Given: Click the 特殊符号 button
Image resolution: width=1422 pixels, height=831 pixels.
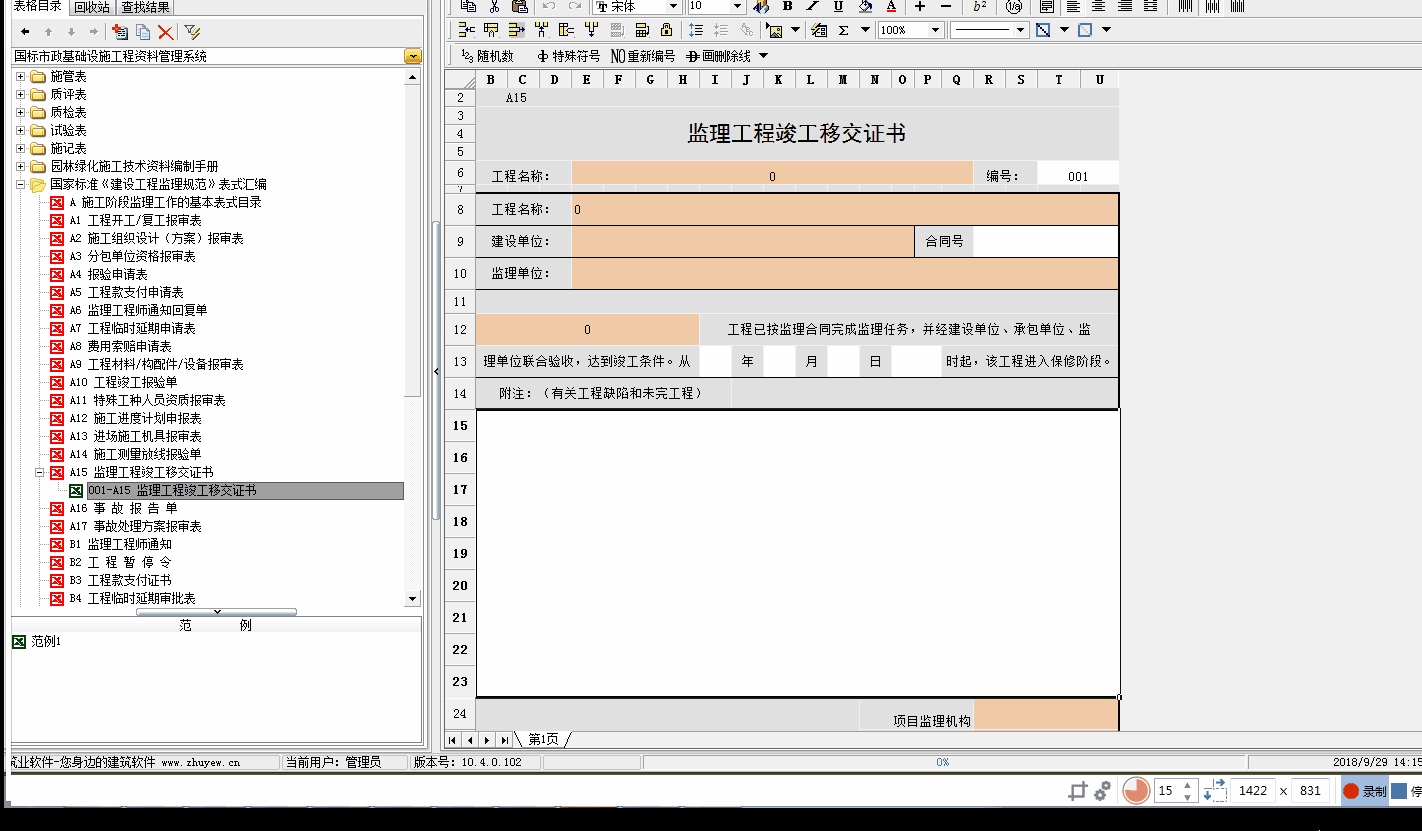Looking at the screenshot, I should (x=568, y=56).
